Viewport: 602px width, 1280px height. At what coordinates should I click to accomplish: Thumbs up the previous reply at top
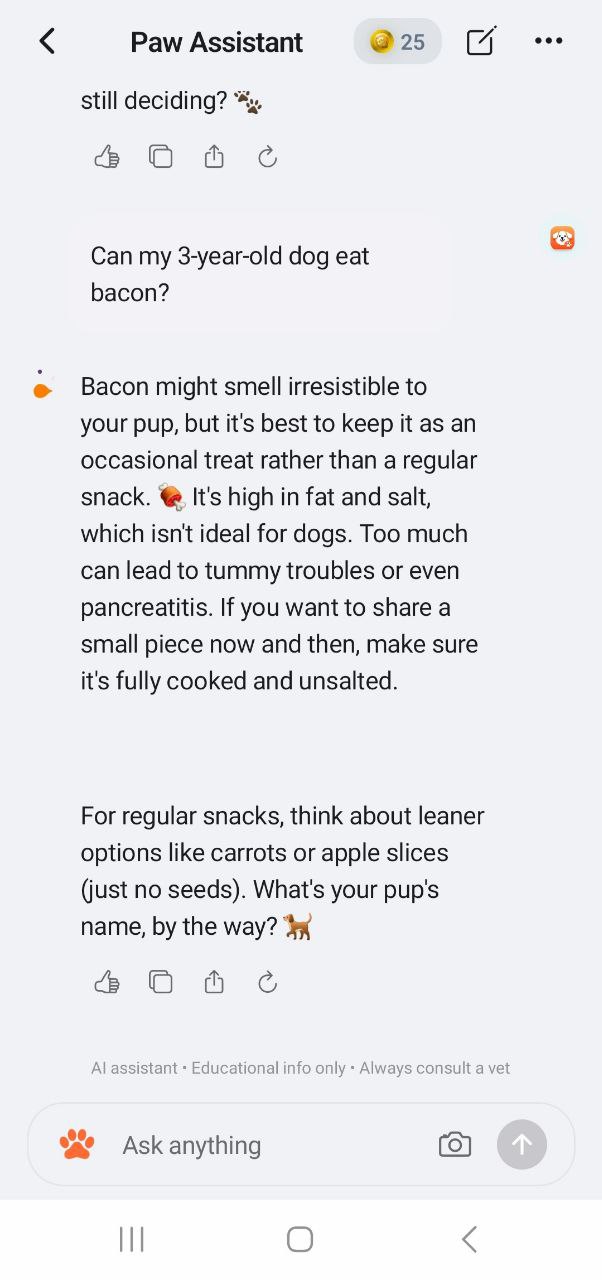[x=107, y=157]
